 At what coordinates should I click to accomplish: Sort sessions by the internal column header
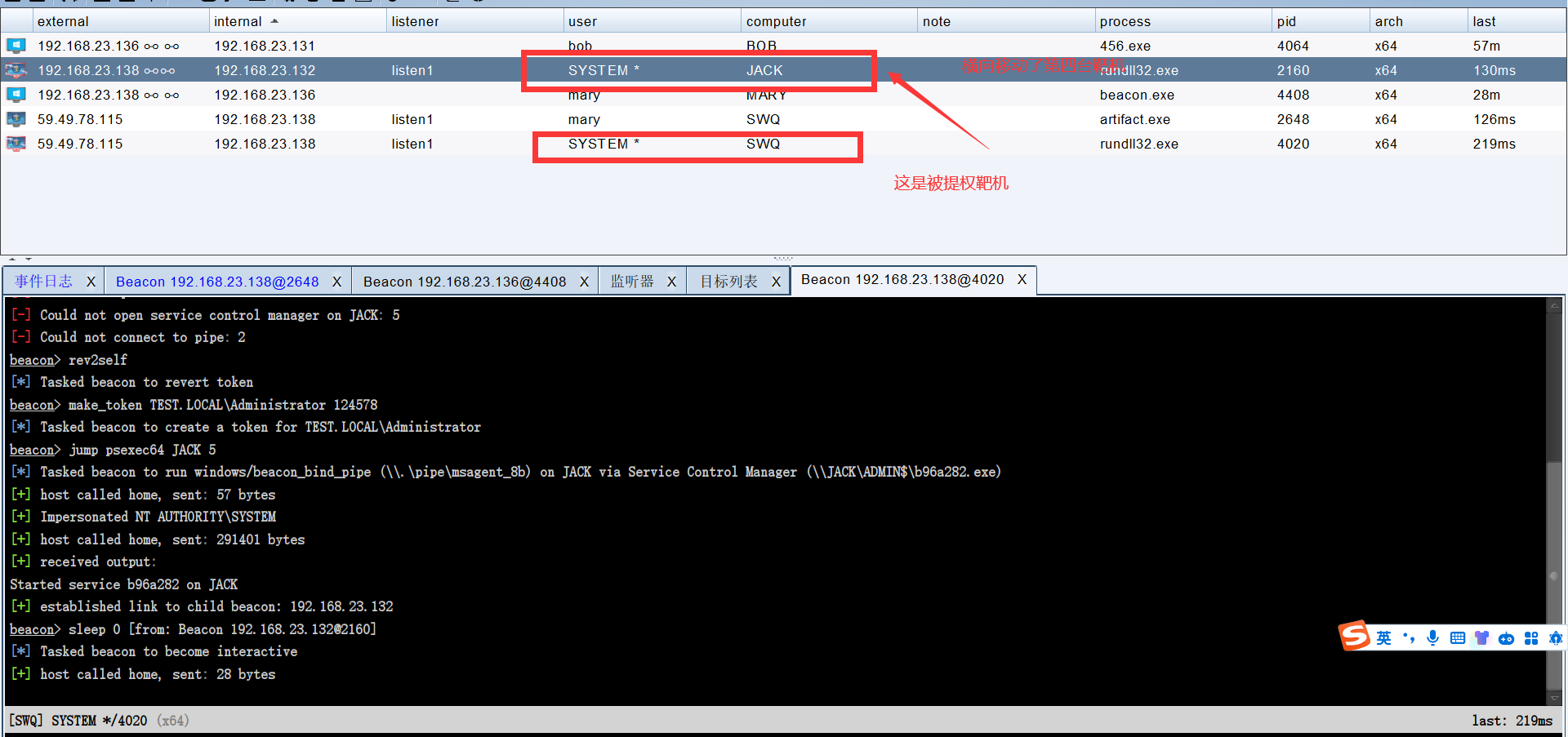pyautogui.click(x=296, y=21)
